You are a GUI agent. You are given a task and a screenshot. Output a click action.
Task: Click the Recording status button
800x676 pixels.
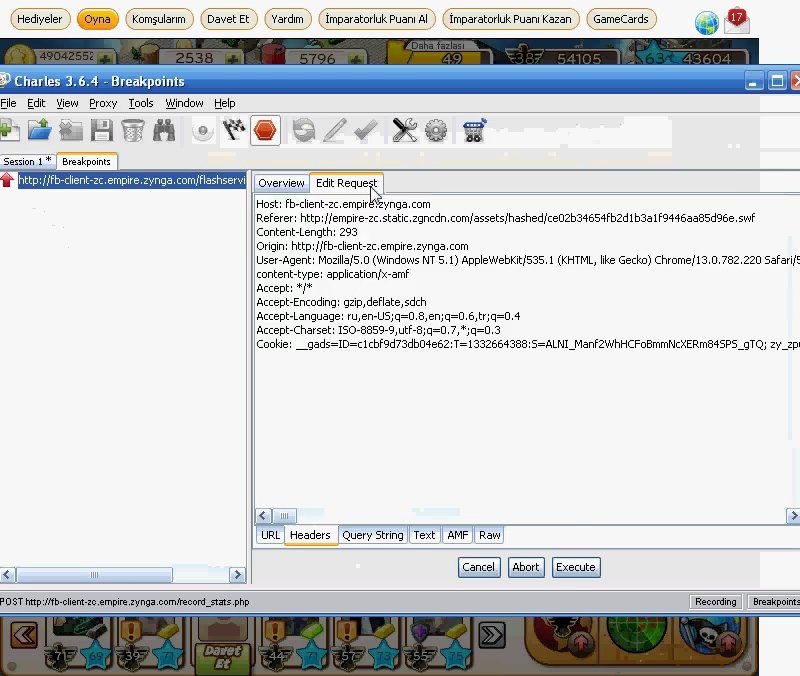tap(715, 602)
